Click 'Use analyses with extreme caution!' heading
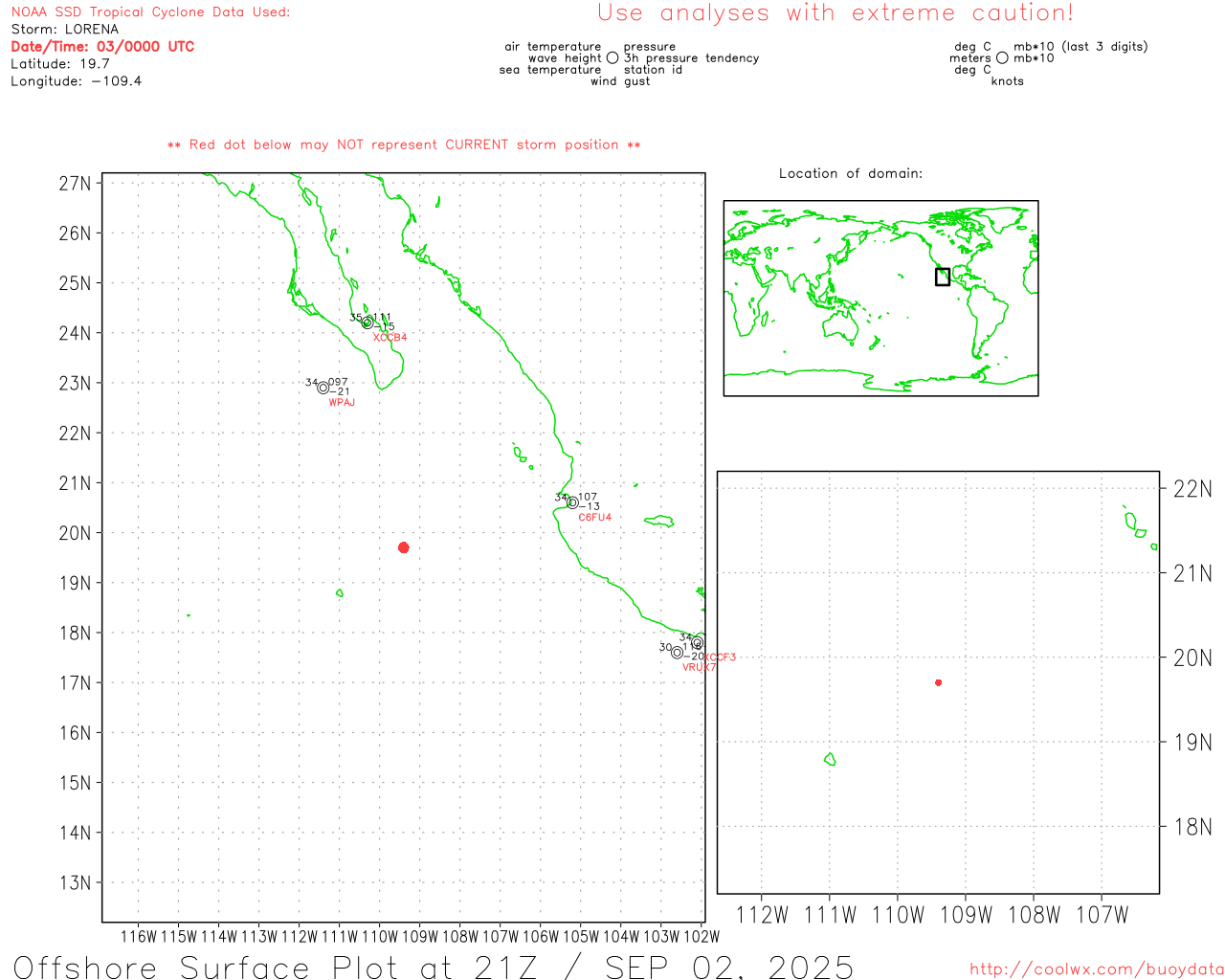The image size is (1225, 980). click(835, 13)
